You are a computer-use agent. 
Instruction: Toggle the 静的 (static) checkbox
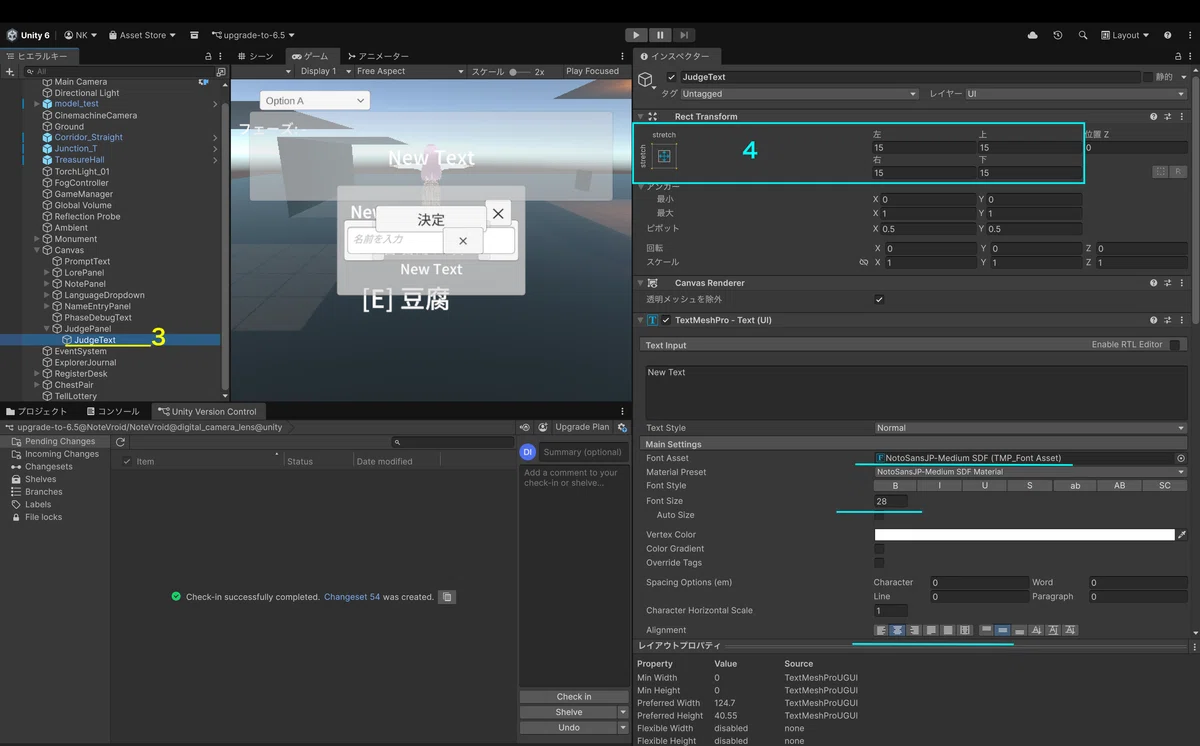[1148, 77]
